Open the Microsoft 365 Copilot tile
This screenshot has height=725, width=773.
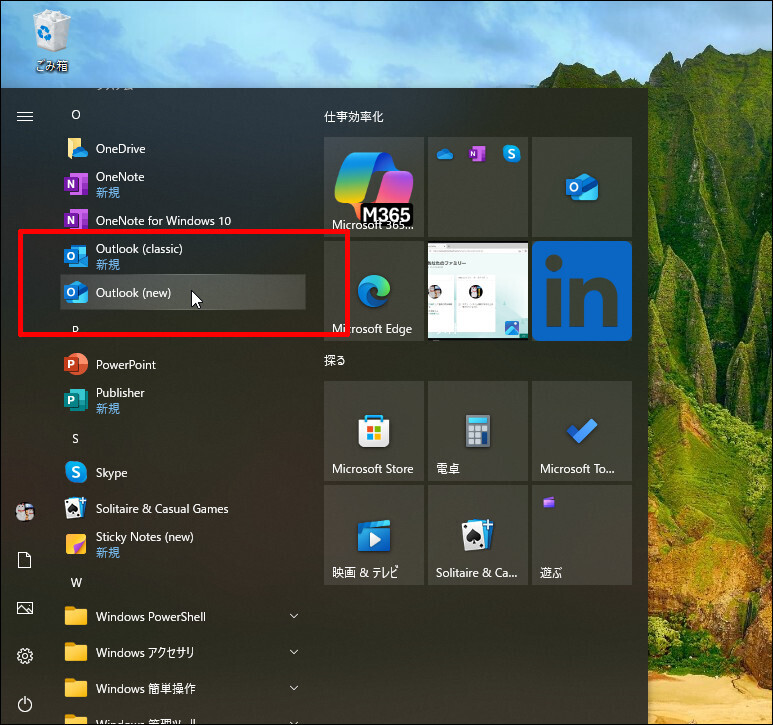click(x=374, y=187)
